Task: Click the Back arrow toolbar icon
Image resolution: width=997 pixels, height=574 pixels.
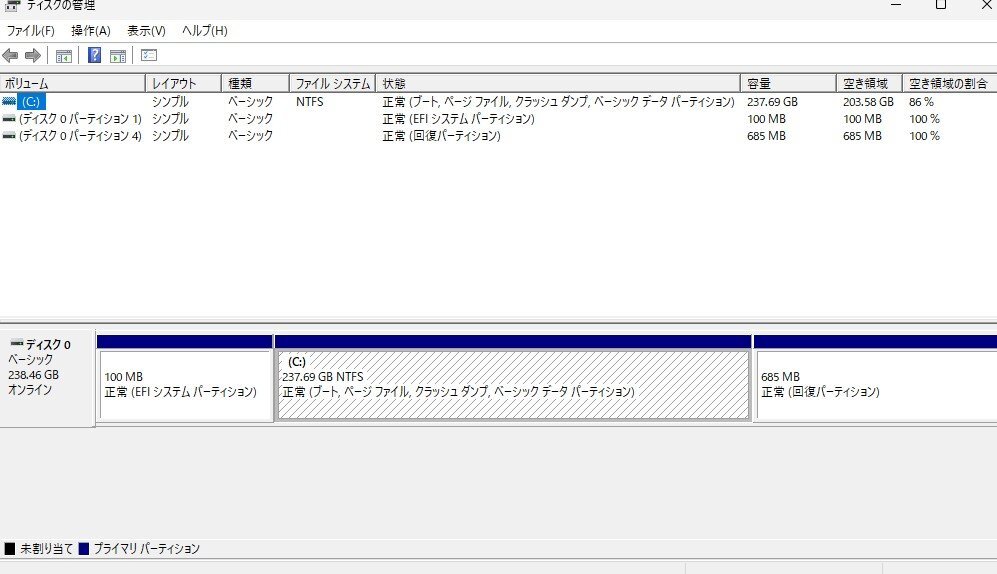Action: tap(10, 55)
